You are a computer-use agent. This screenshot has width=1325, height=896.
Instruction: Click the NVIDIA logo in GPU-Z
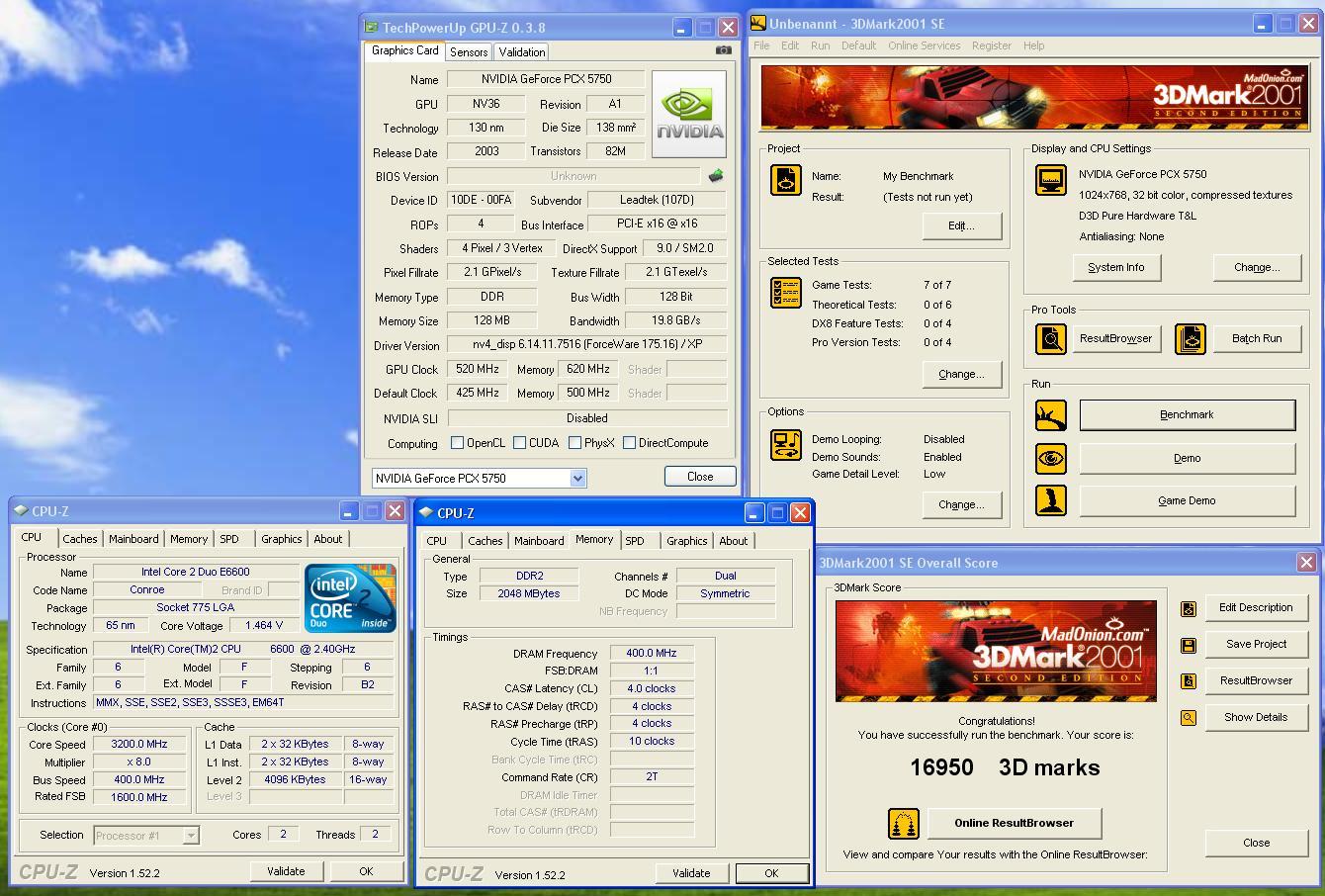[x=689, y=114]
